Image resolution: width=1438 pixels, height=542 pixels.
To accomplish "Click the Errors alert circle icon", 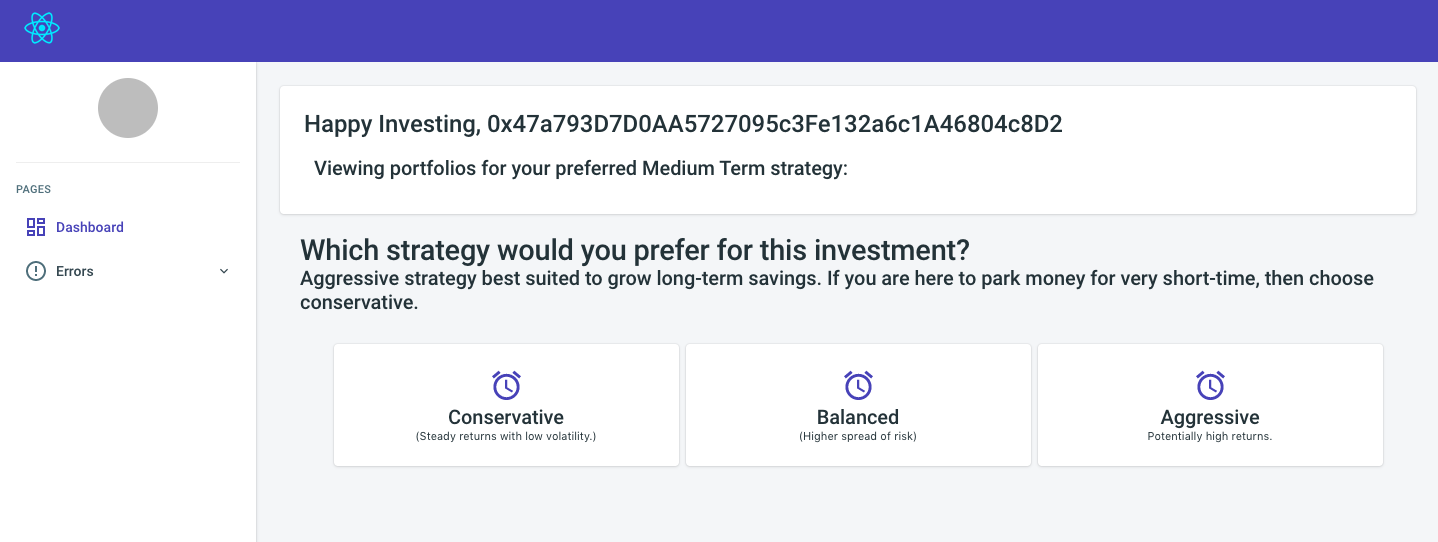I will [36, 271].
